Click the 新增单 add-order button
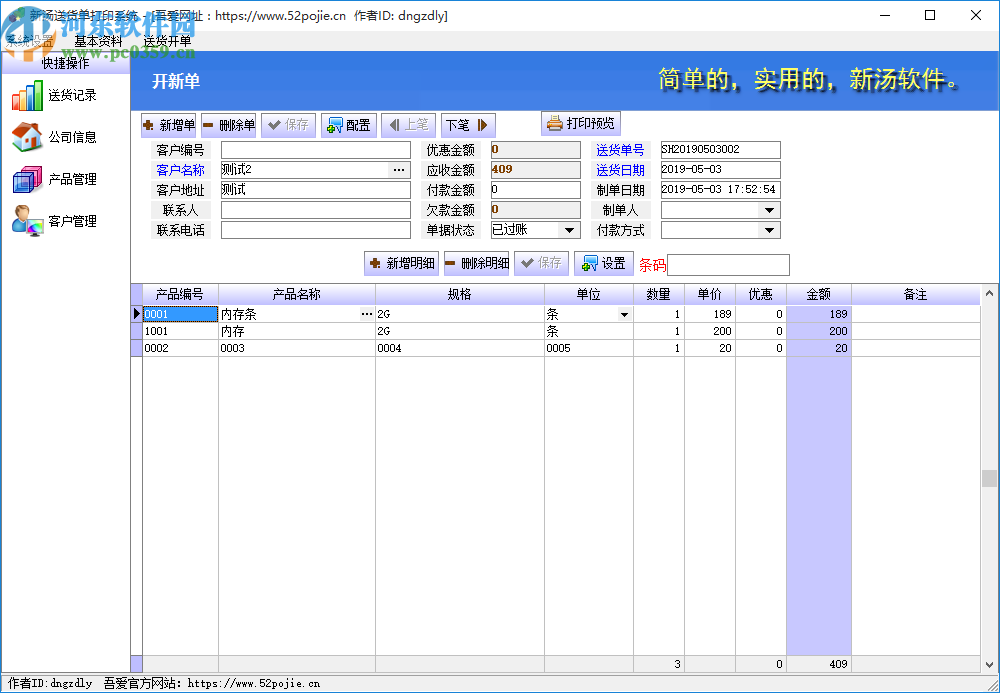1000x693 pixels. (169, 125)
